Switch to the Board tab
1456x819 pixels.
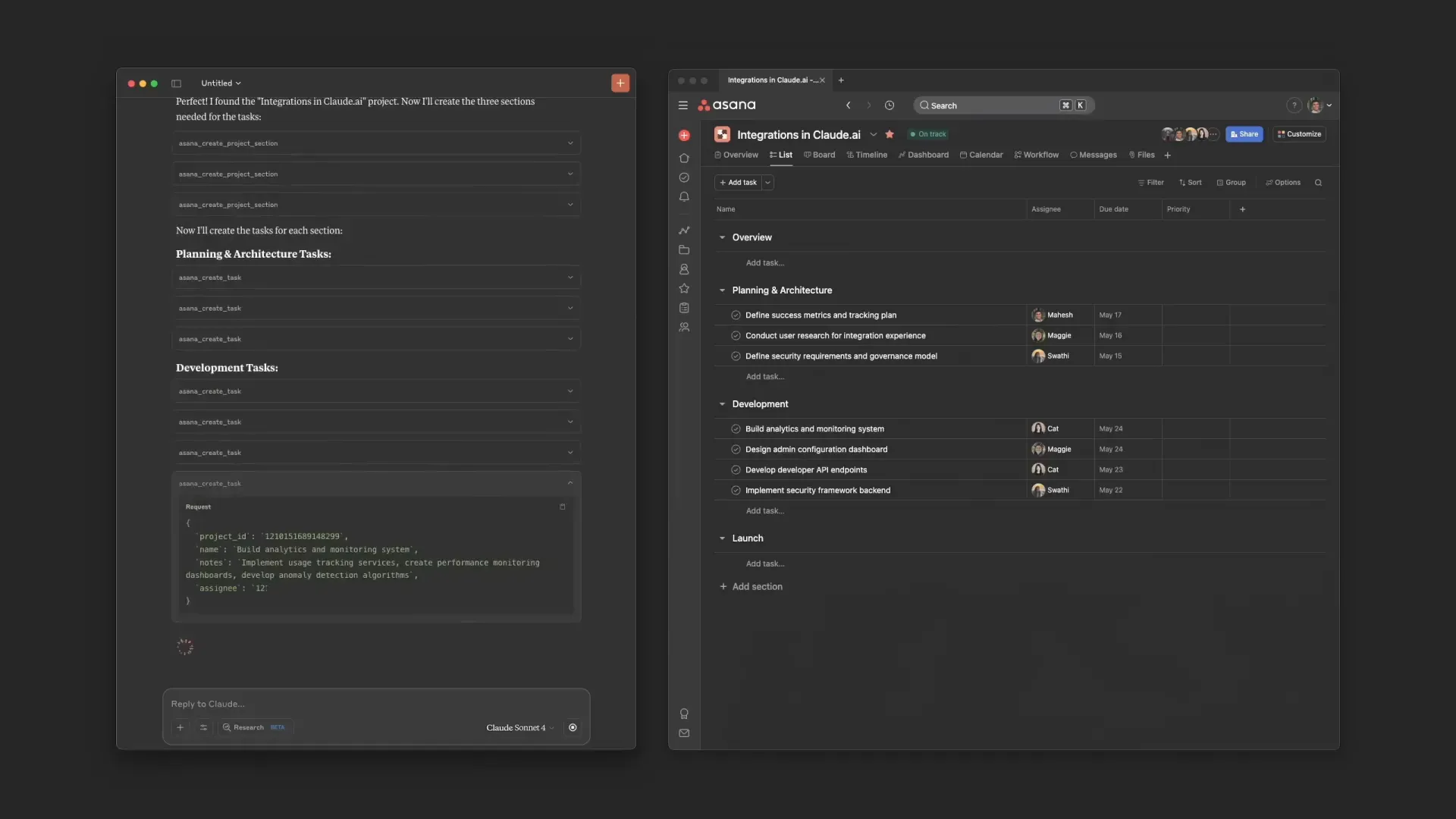819,155
